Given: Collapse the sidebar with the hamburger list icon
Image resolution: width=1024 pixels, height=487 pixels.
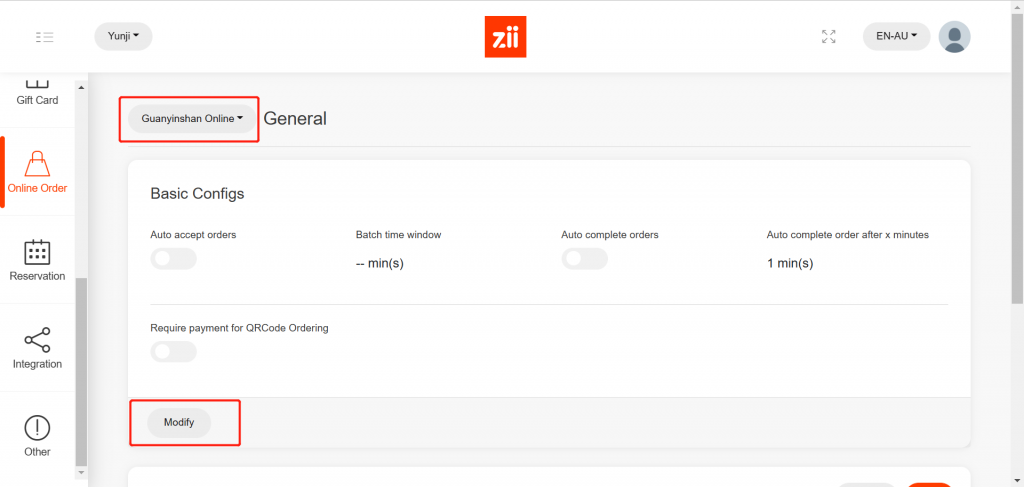Looking at the screenshot, I should [x=44, y=37].
